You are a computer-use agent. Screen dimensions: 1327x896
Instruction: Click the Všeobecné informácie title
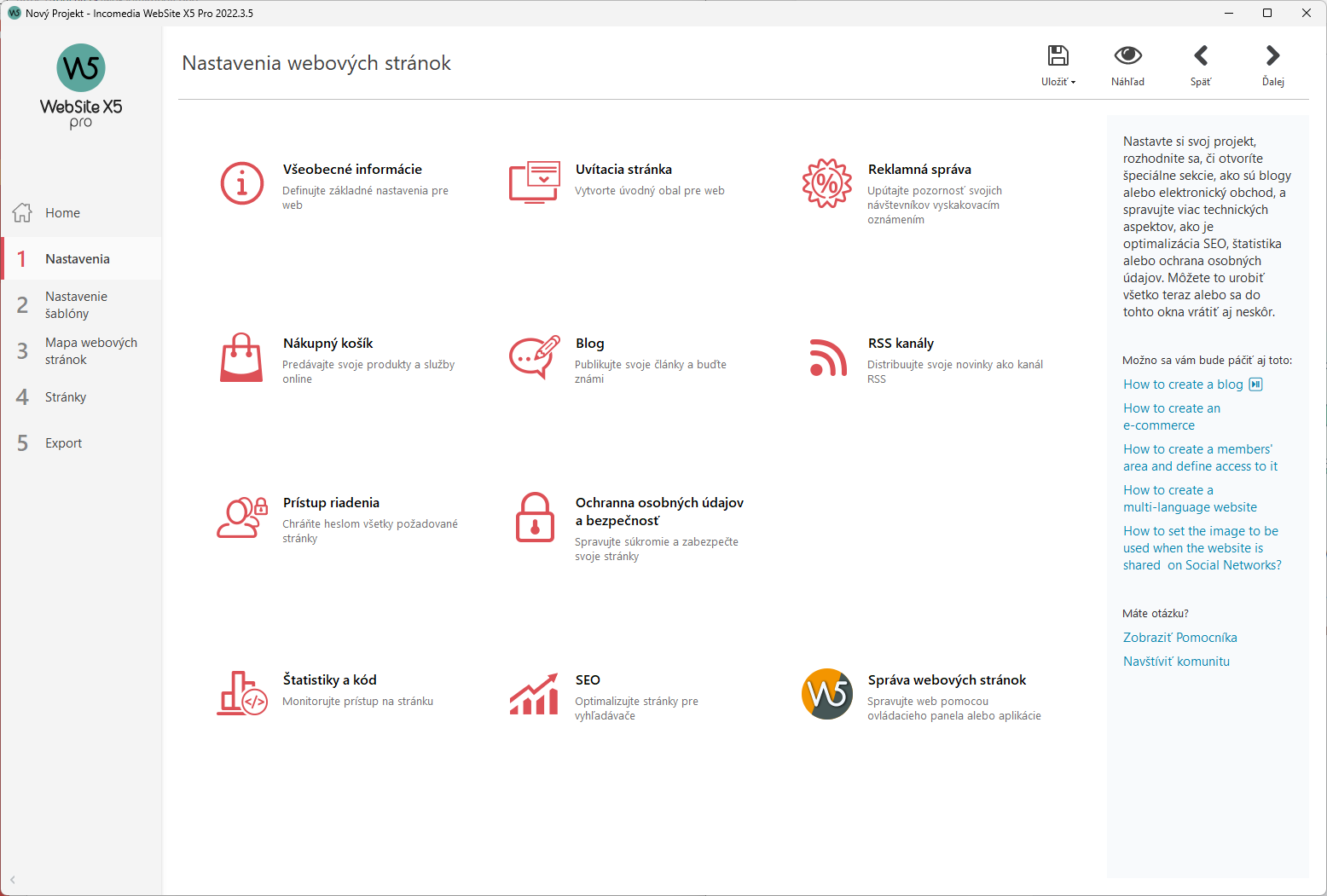352,170
